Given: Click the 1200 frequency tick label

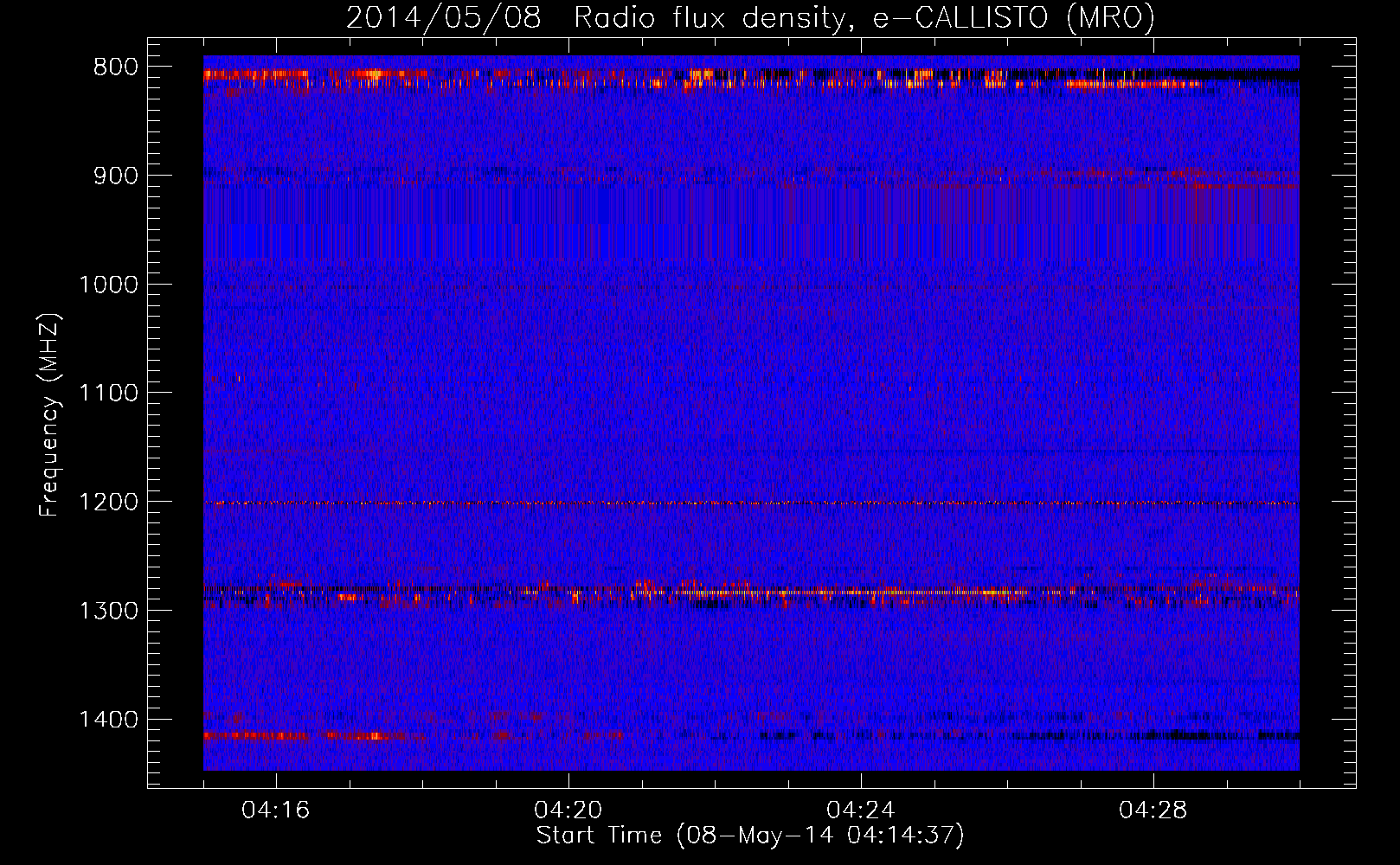Looking at the screenshot, I should pyautogui.click(x=108, y=503).
